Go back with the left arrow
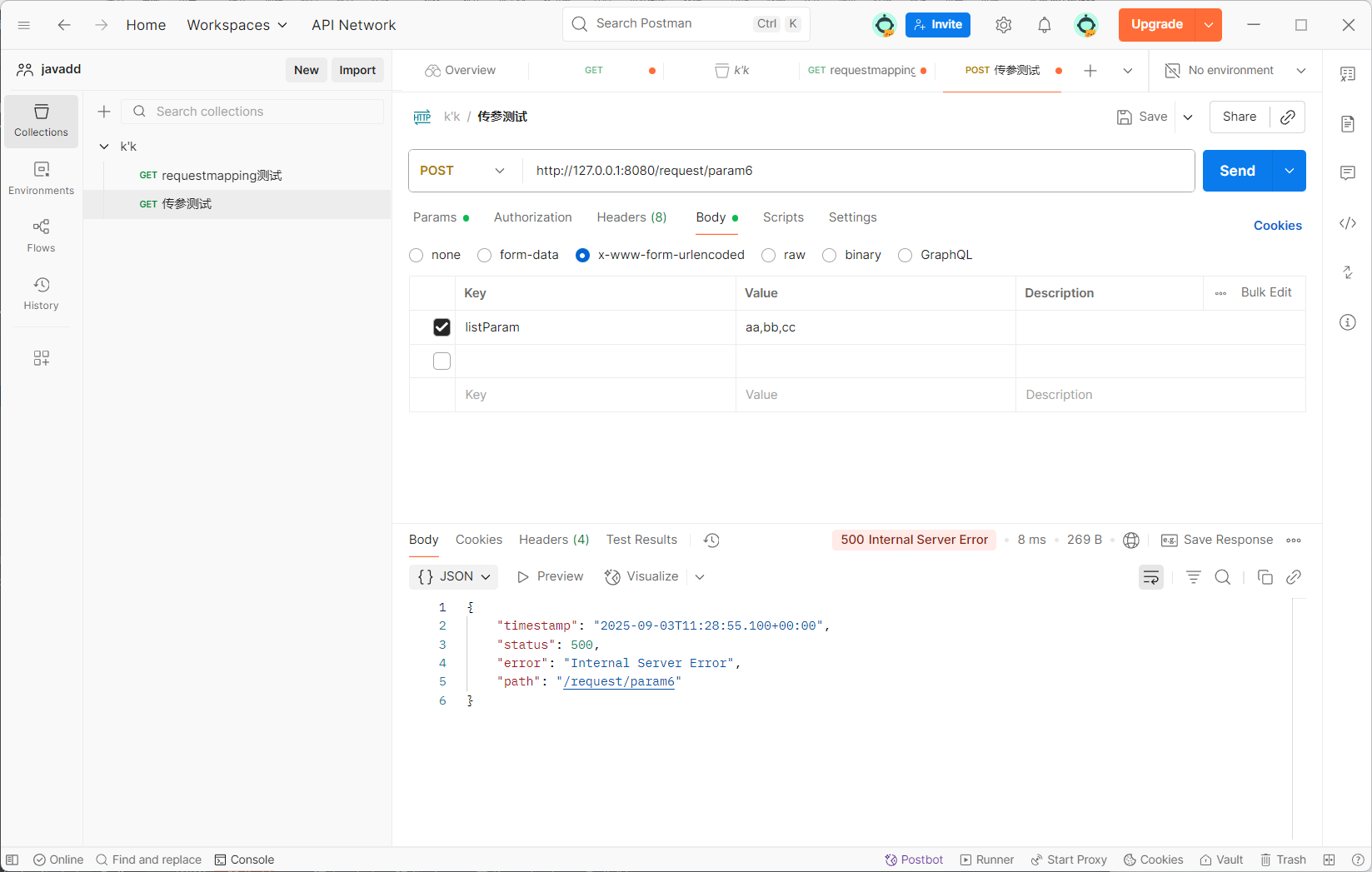Image resolution: width=1372 pixels, height=872 pixels. point(64,25)
